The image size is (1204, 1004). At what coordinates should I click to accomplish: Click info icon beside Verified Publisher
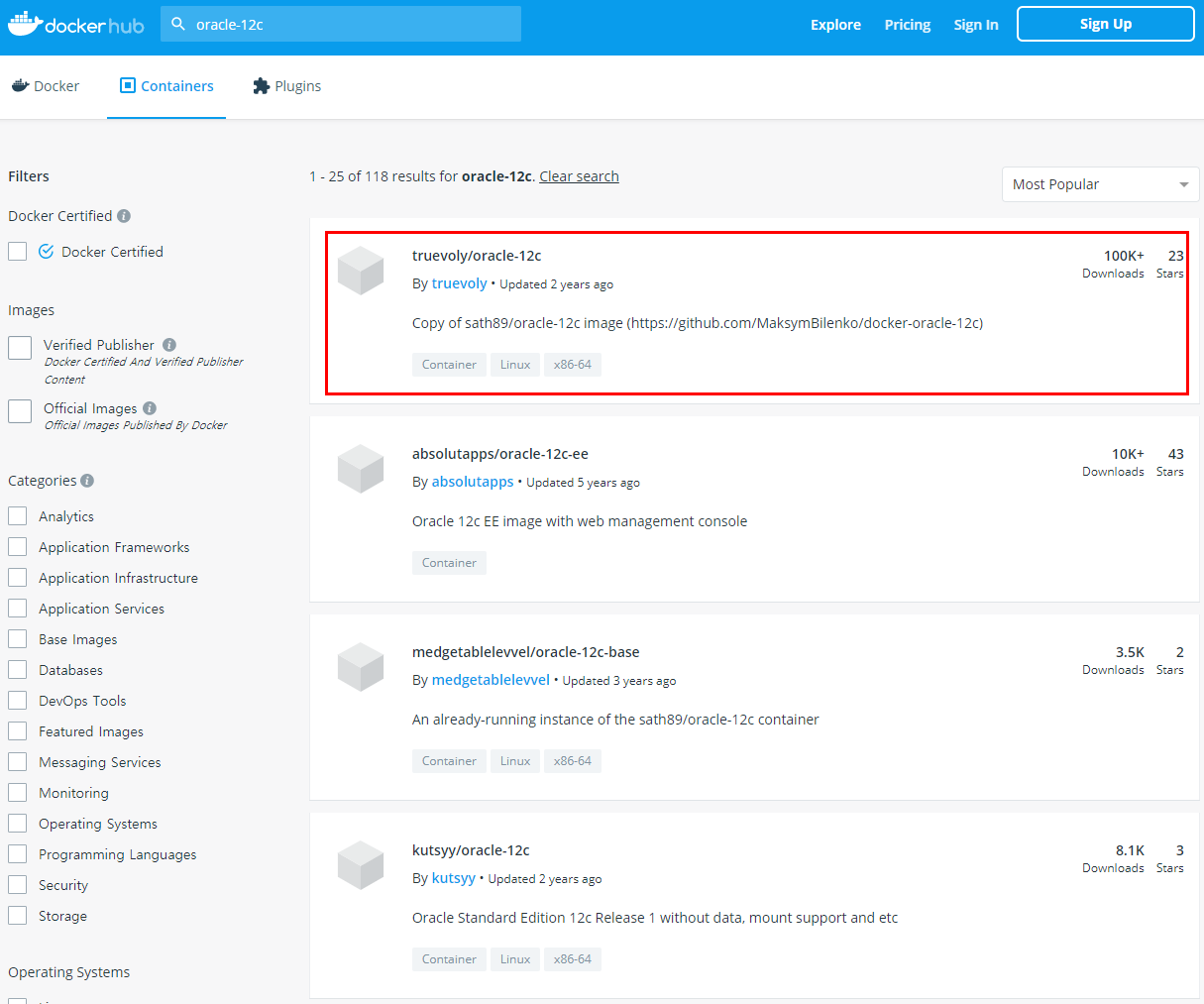tap(169, 345)
